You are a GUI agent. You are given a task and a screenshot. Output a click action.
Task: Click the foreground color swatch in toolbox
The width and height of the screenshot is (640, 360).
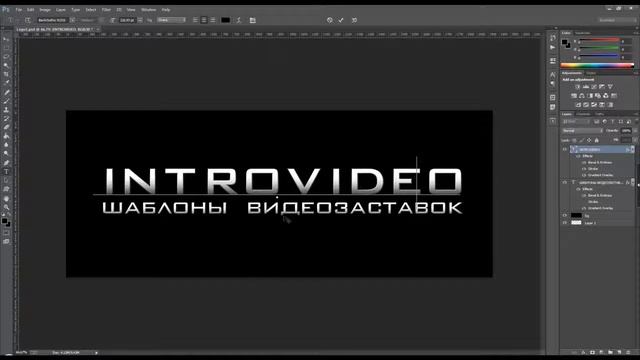pos(4,221)
